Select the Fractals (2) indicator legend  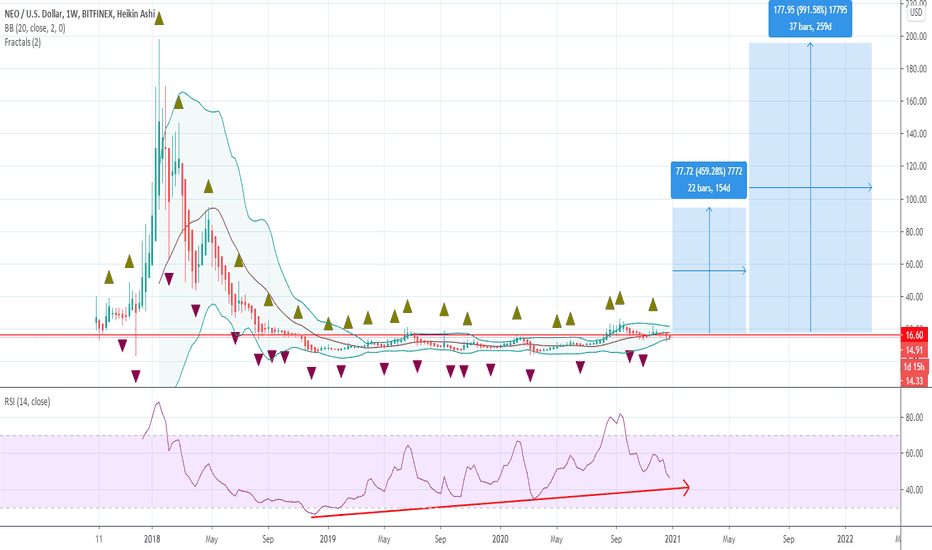23,42
